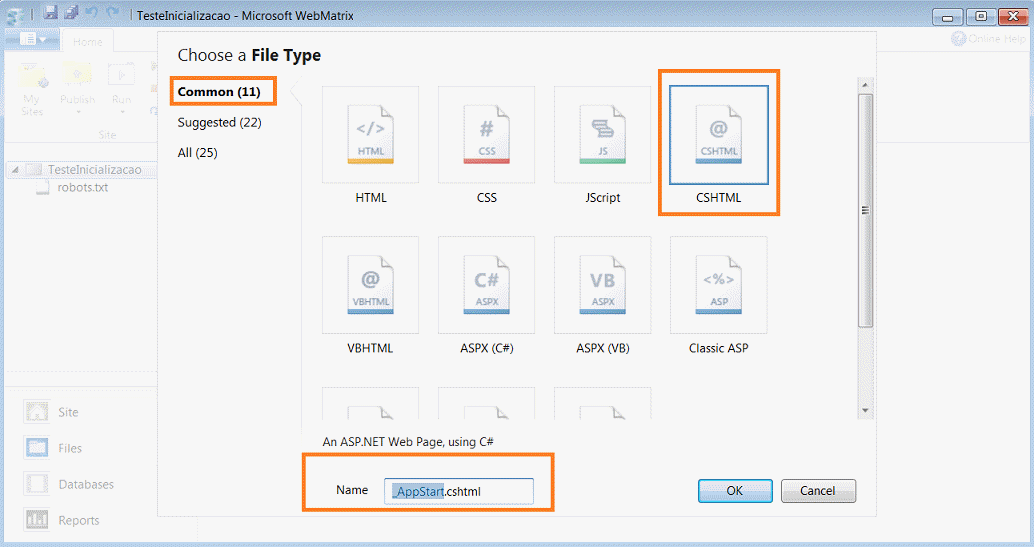Dismiss dialog with Cancel button
1034x547 pixels.
tap(818, 491)
